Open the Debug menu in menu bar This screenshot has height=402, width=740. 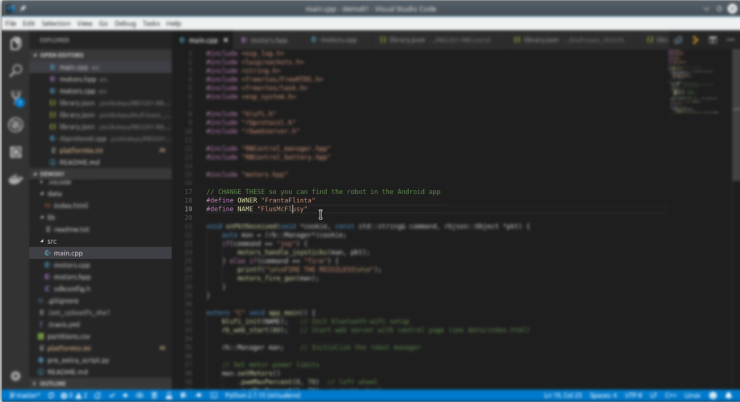[x=127, y=22]
